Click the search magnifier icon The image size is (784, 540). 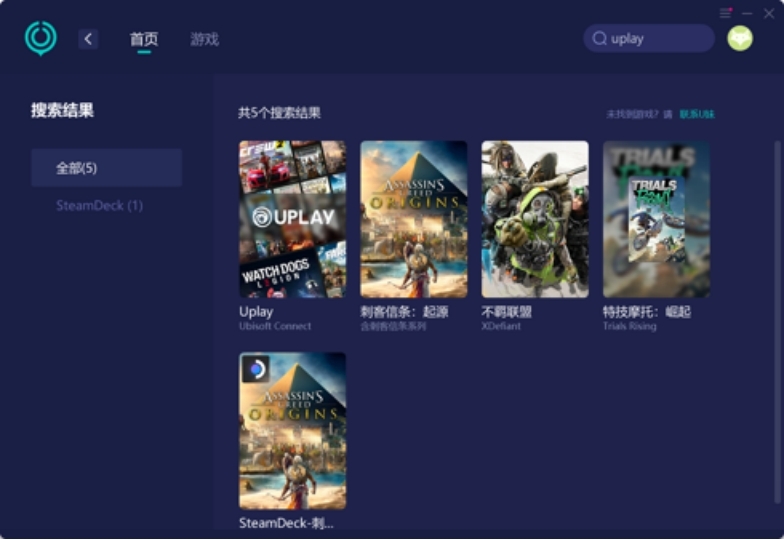599,38
